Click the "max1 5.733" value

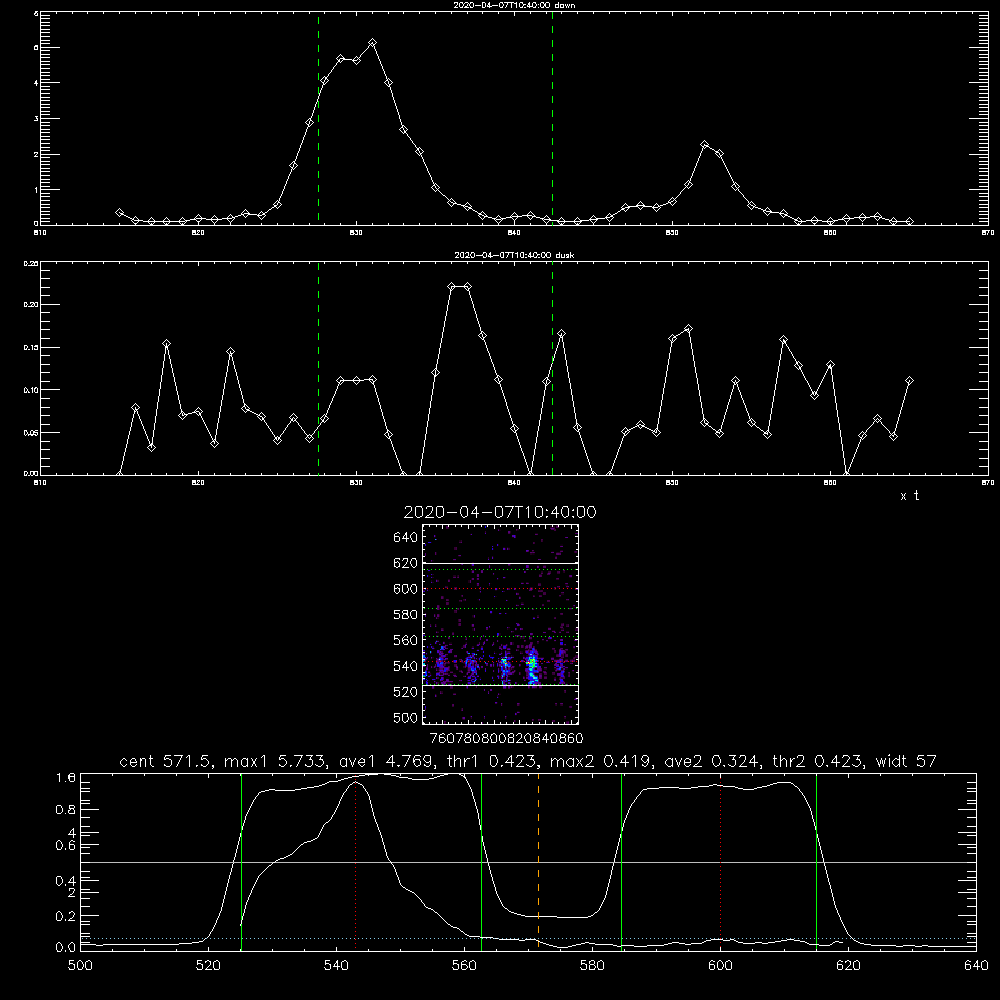pos(273,761)
